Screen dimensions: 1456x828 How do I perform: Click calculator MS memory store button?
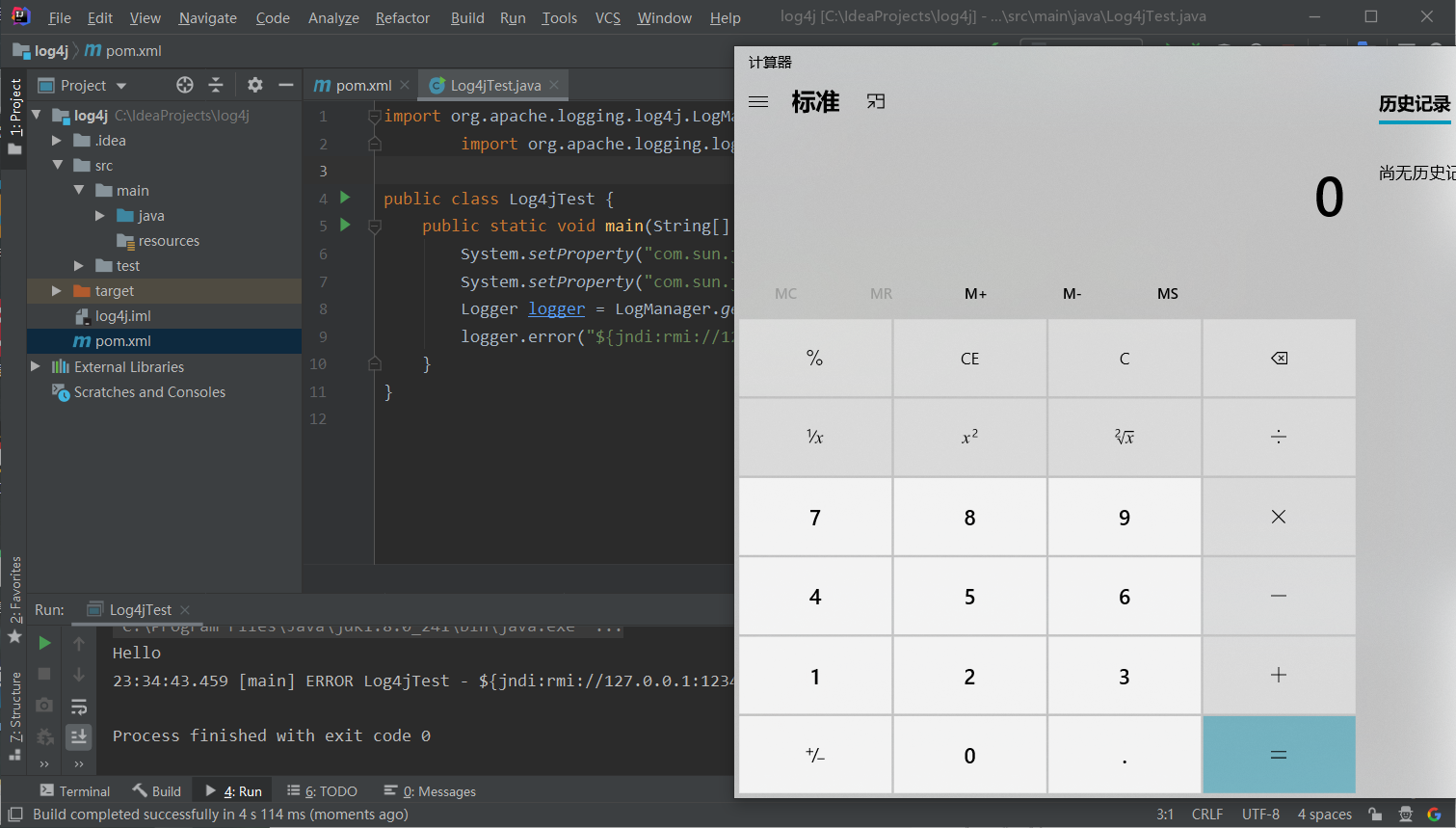(x=1168, y=294)
